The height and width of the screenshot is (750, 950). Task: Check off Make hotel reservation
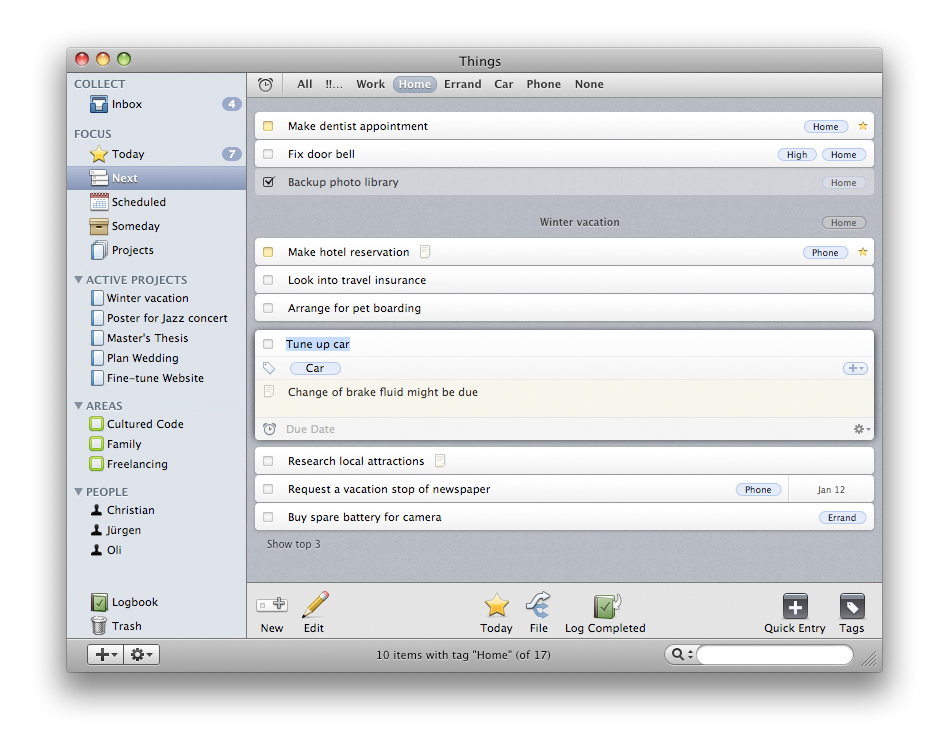coord(268,252)
